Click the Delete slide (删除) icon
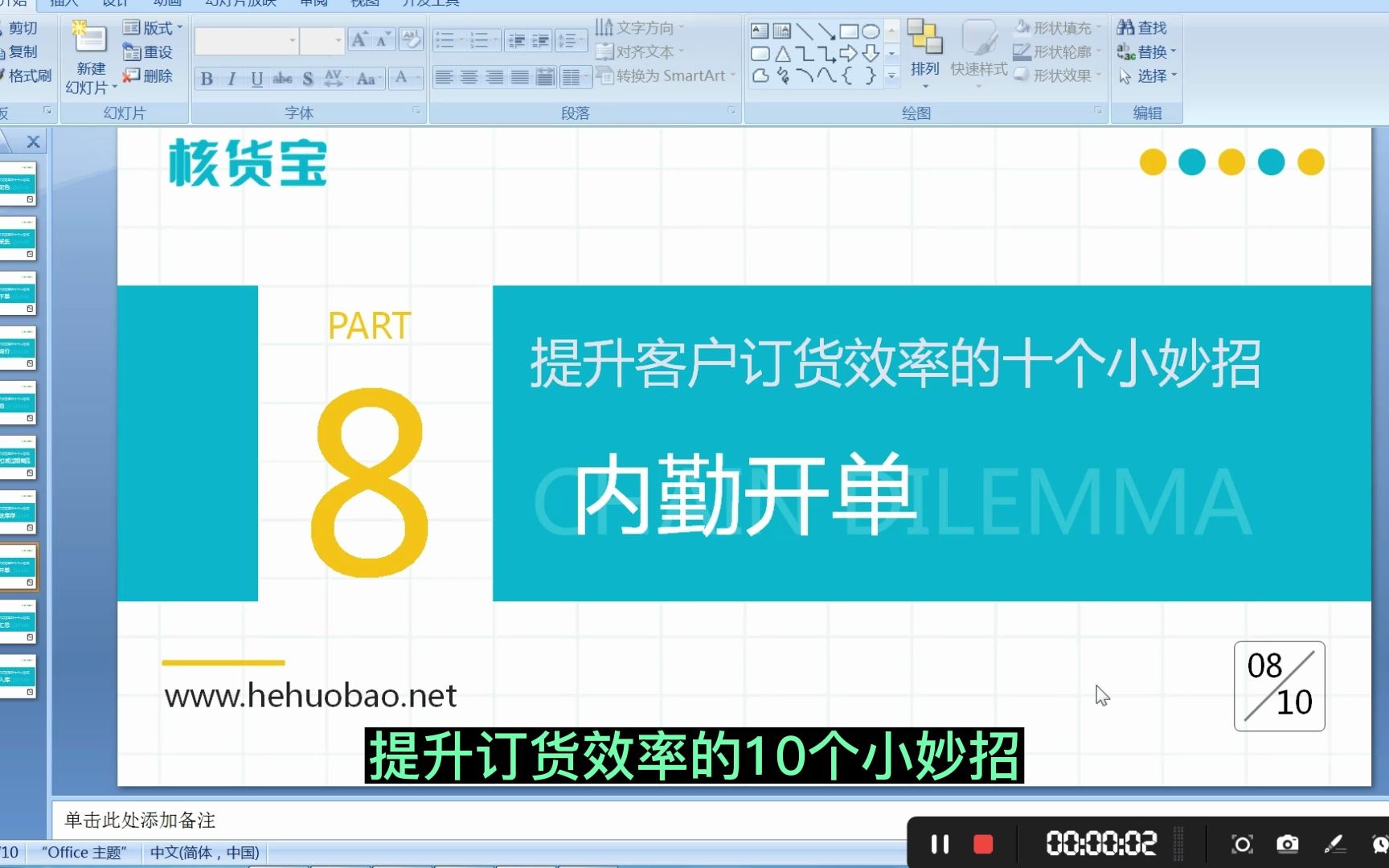Screen dimensions: 1389x868 [x=132, y=76]
